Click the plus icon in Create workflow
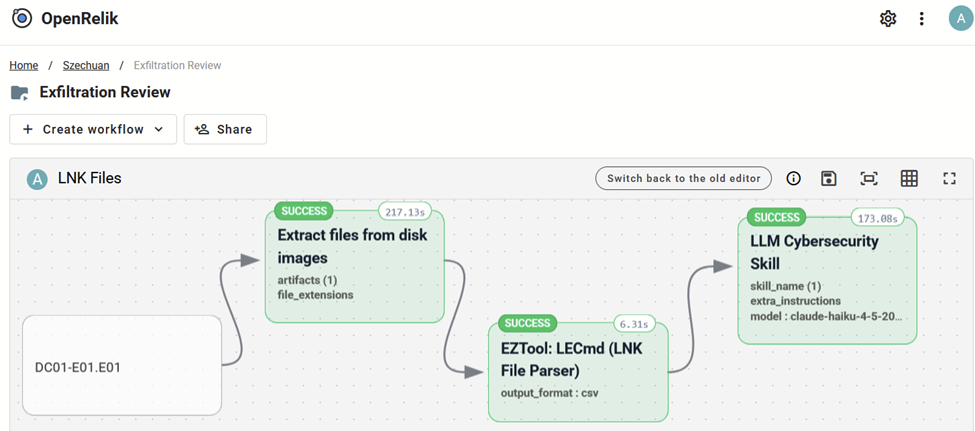 [27, 129]
